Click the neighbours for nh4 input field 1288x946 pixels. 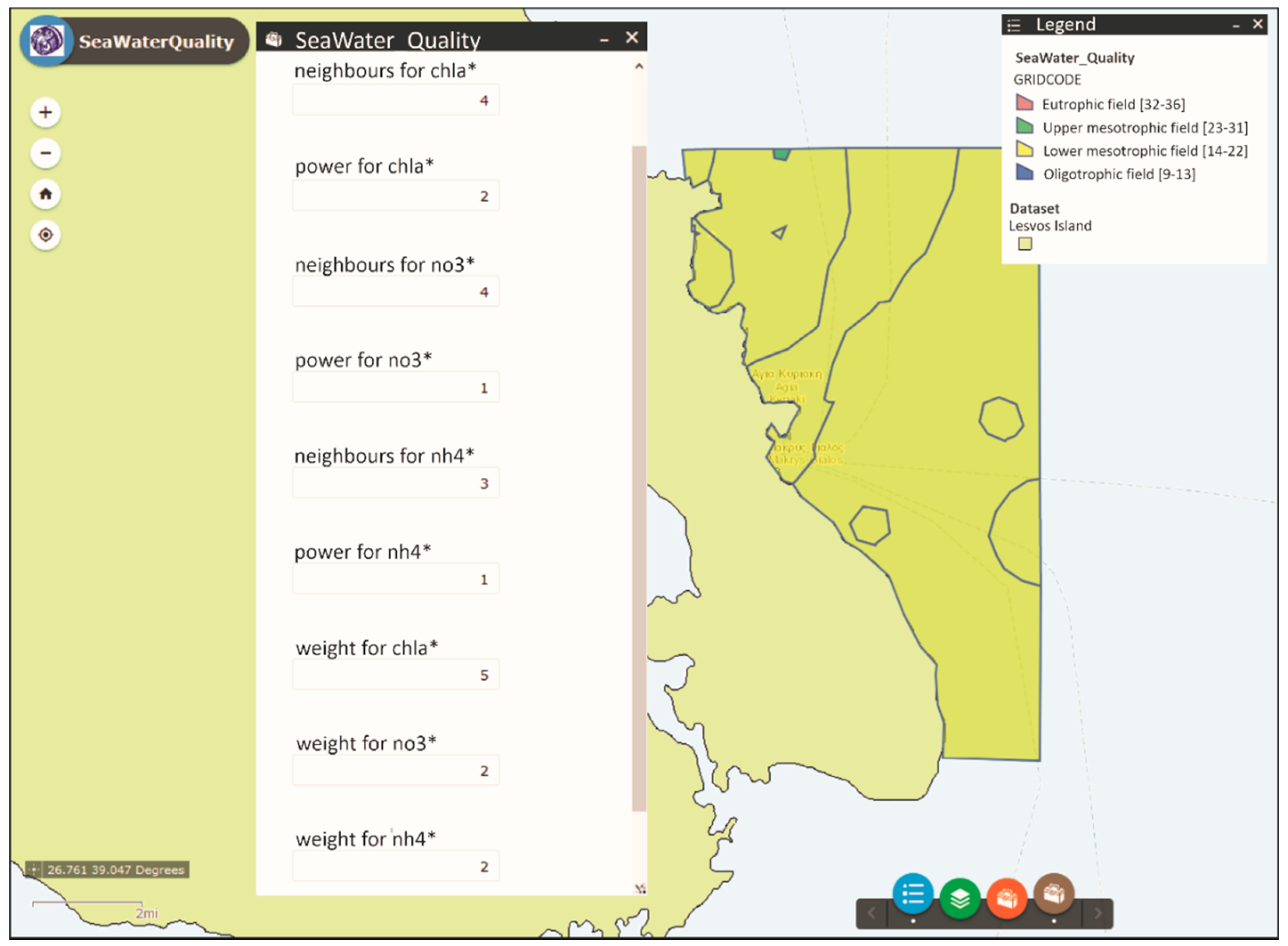tap(395, 483)
